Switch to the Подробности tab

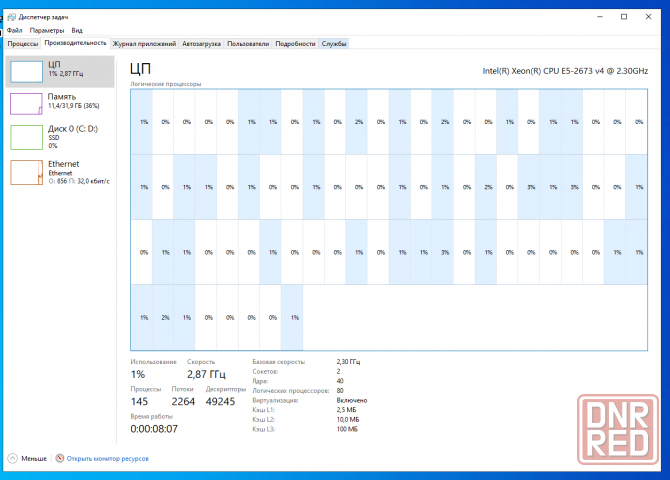coord(295,44)
